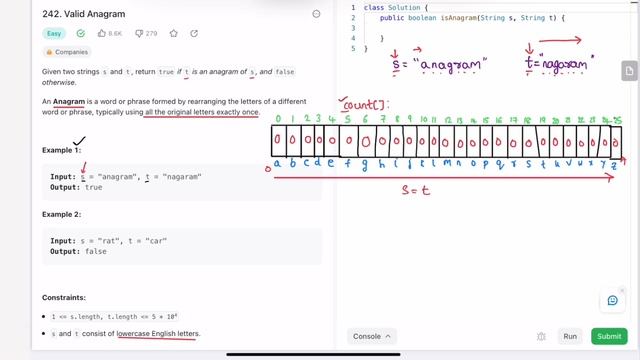
Task: Click the thumbs-up like icon
Action: tap(102, 33)
